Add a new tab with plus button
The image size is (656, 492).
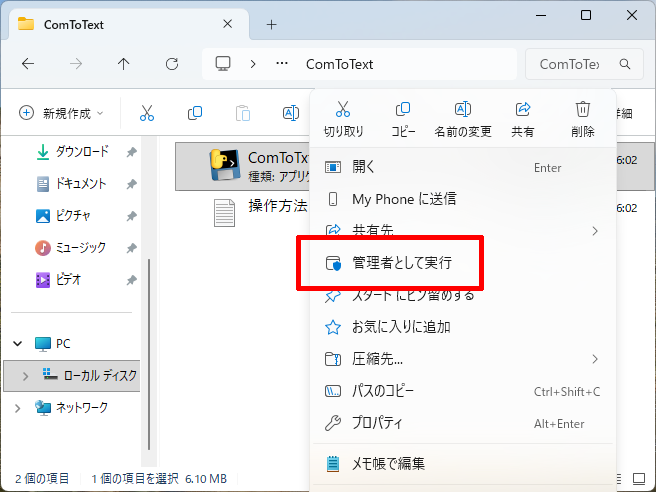tap(271, 24)
